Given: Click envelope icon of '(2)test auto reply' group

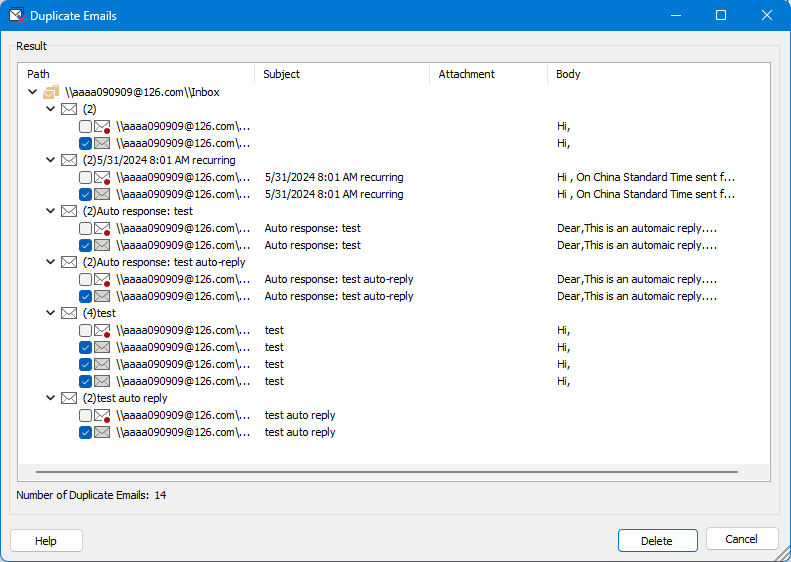Looking at the screenshot, I should 69,398.
